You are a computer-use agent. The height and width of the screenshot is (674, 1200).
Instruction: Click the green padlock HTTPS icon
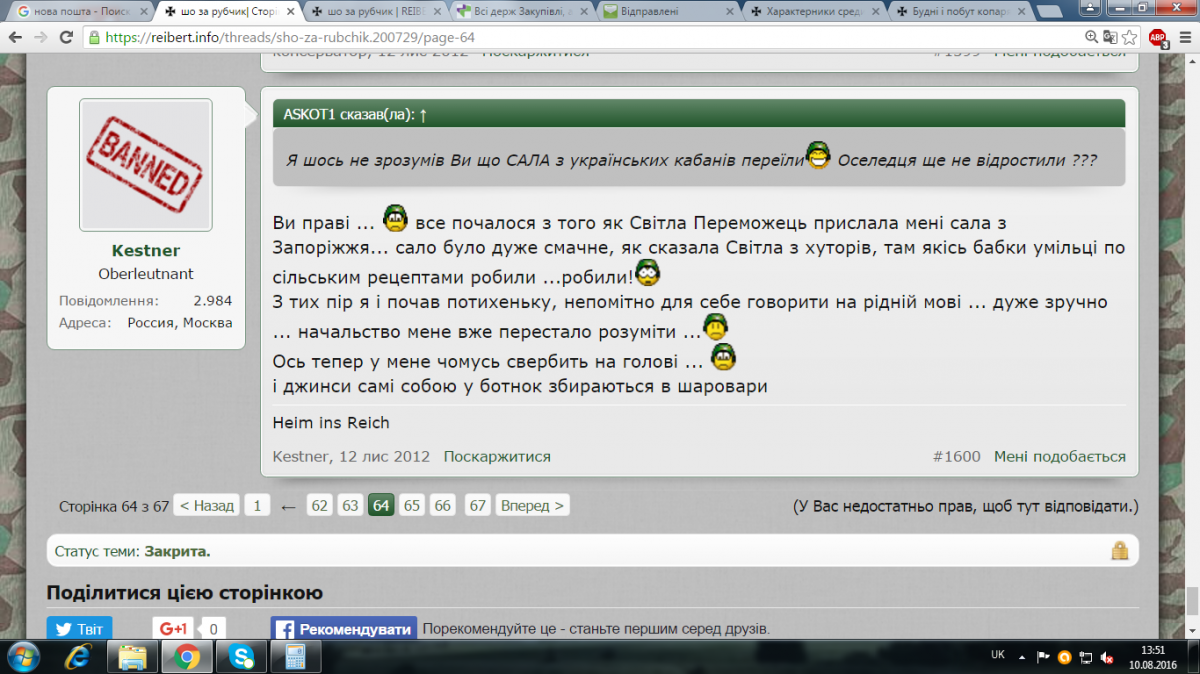[x=94, y=37]
